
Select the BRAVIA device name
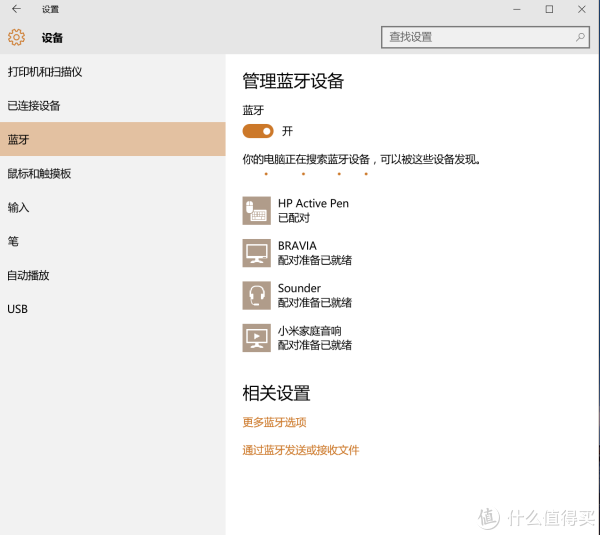(297, 246)
